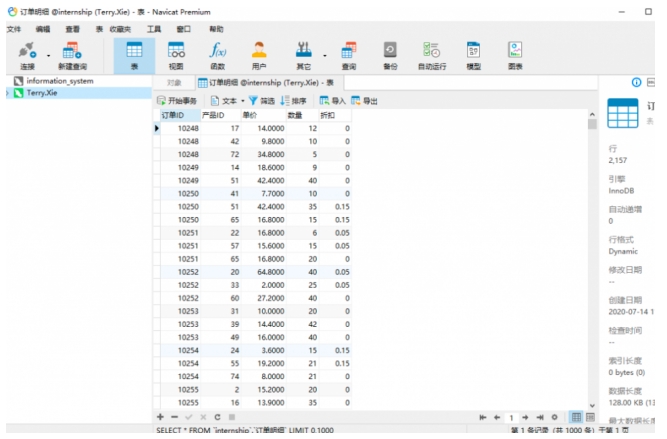Click the 开始事务 (Begin Transaction) button
Screen dimensions: 667x439
(179, 101)
